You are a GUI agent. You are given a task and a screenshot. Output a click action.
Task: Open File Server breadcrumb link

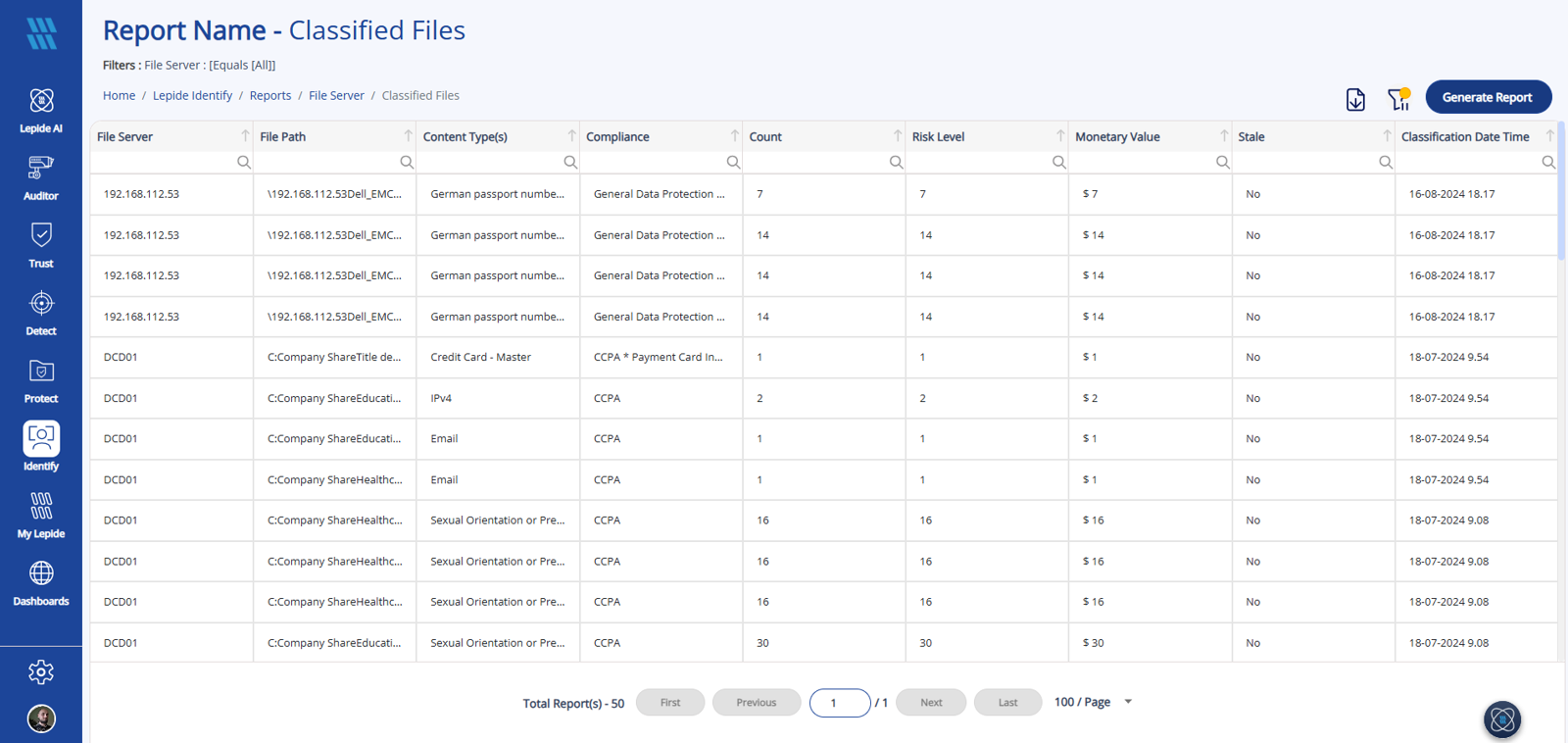[336, 95]
